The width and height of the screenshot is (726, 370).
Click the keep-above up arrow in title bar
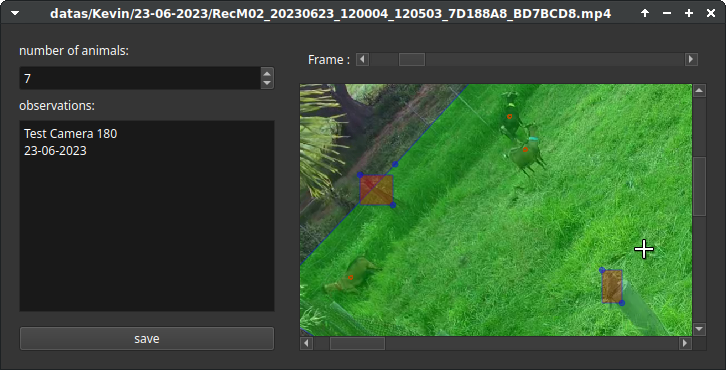[x=645, y=13]
